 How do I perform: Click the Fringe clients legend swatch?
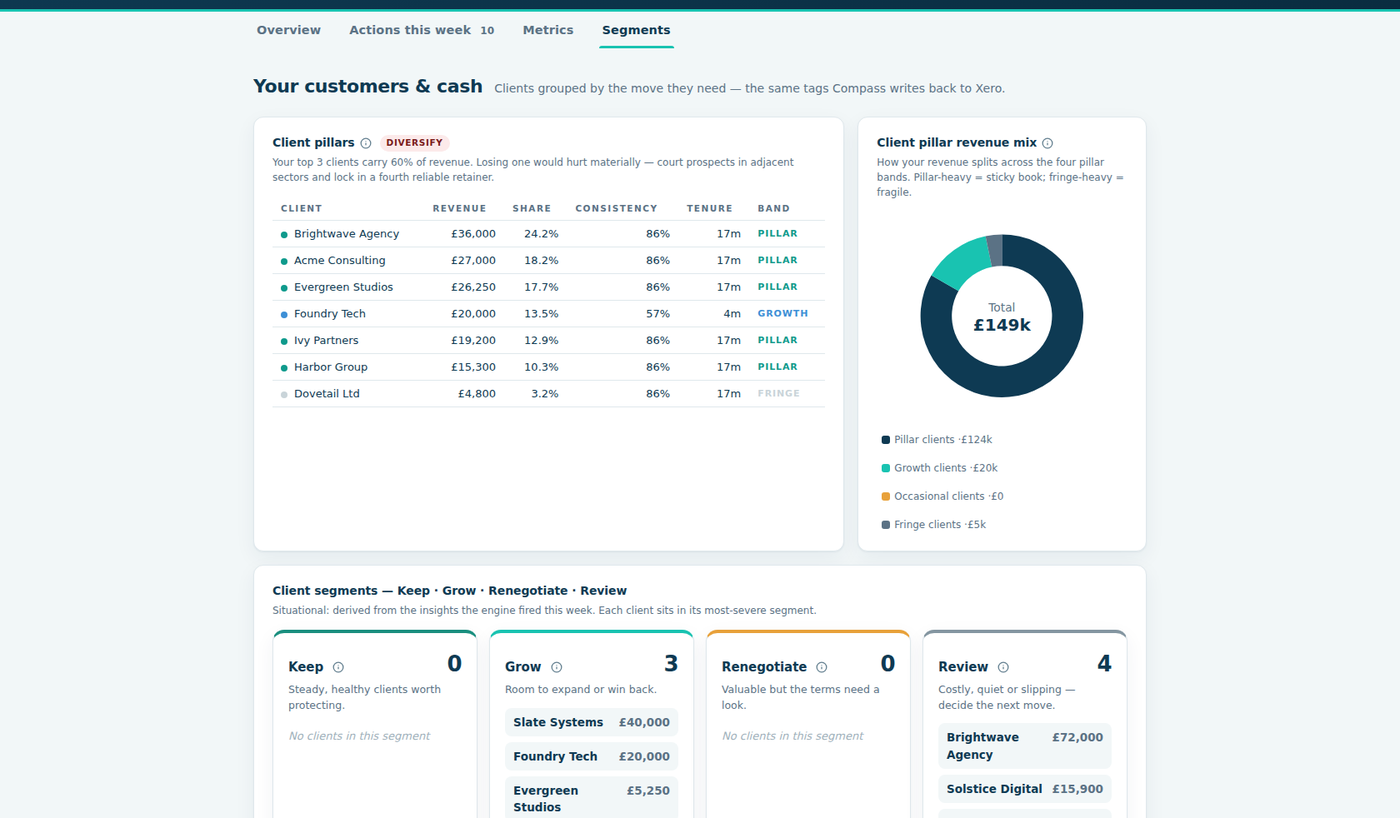[x=885, y=525]
